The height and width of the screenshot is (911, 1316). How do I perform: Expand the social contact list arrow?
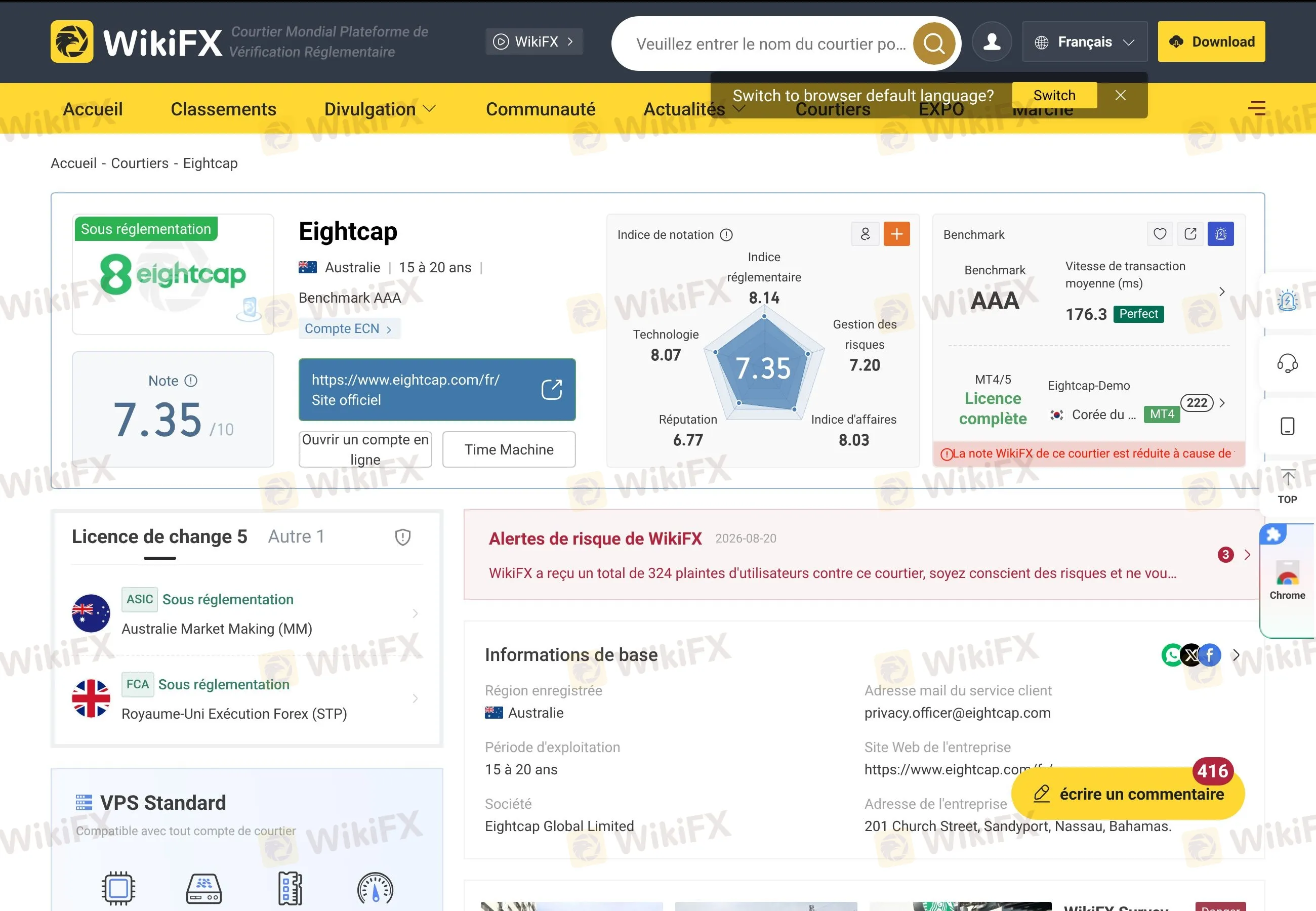1236,655
